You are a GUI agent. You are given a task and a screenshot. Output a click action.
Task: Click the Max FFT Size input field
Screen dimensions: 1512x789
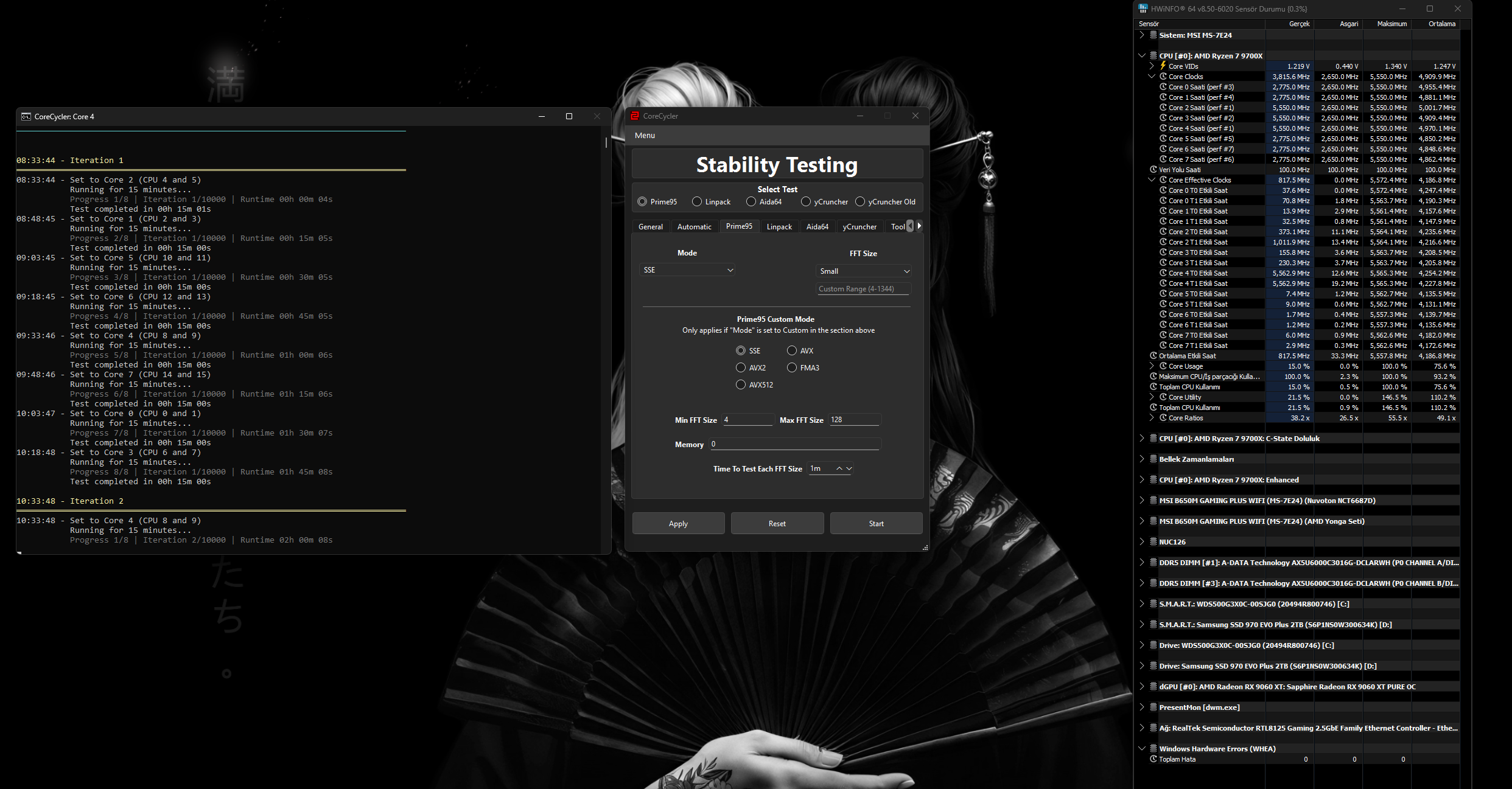click(855, 420)
